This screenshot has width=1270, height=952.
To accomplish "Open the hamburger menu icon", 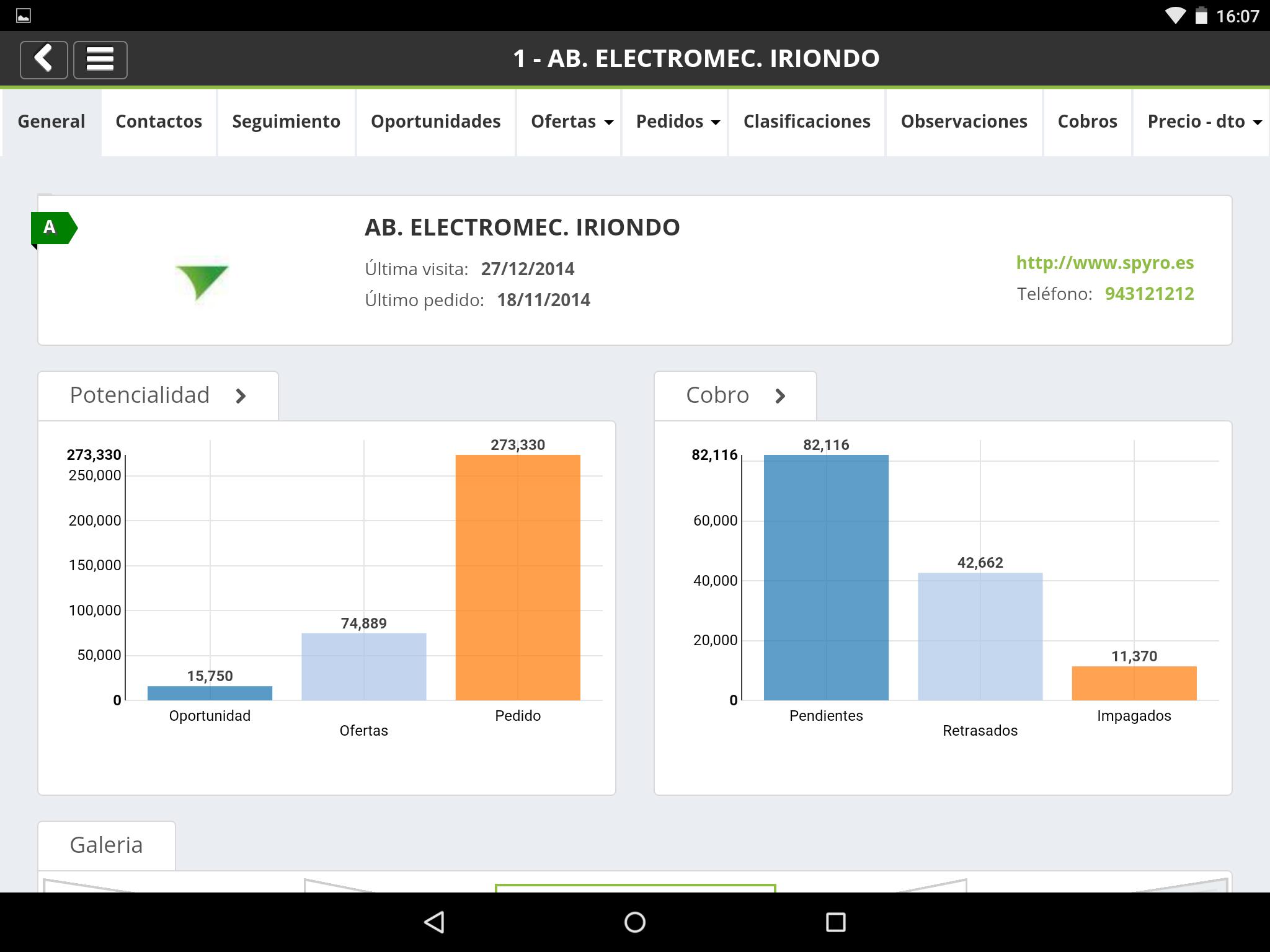I will point(100,59).
